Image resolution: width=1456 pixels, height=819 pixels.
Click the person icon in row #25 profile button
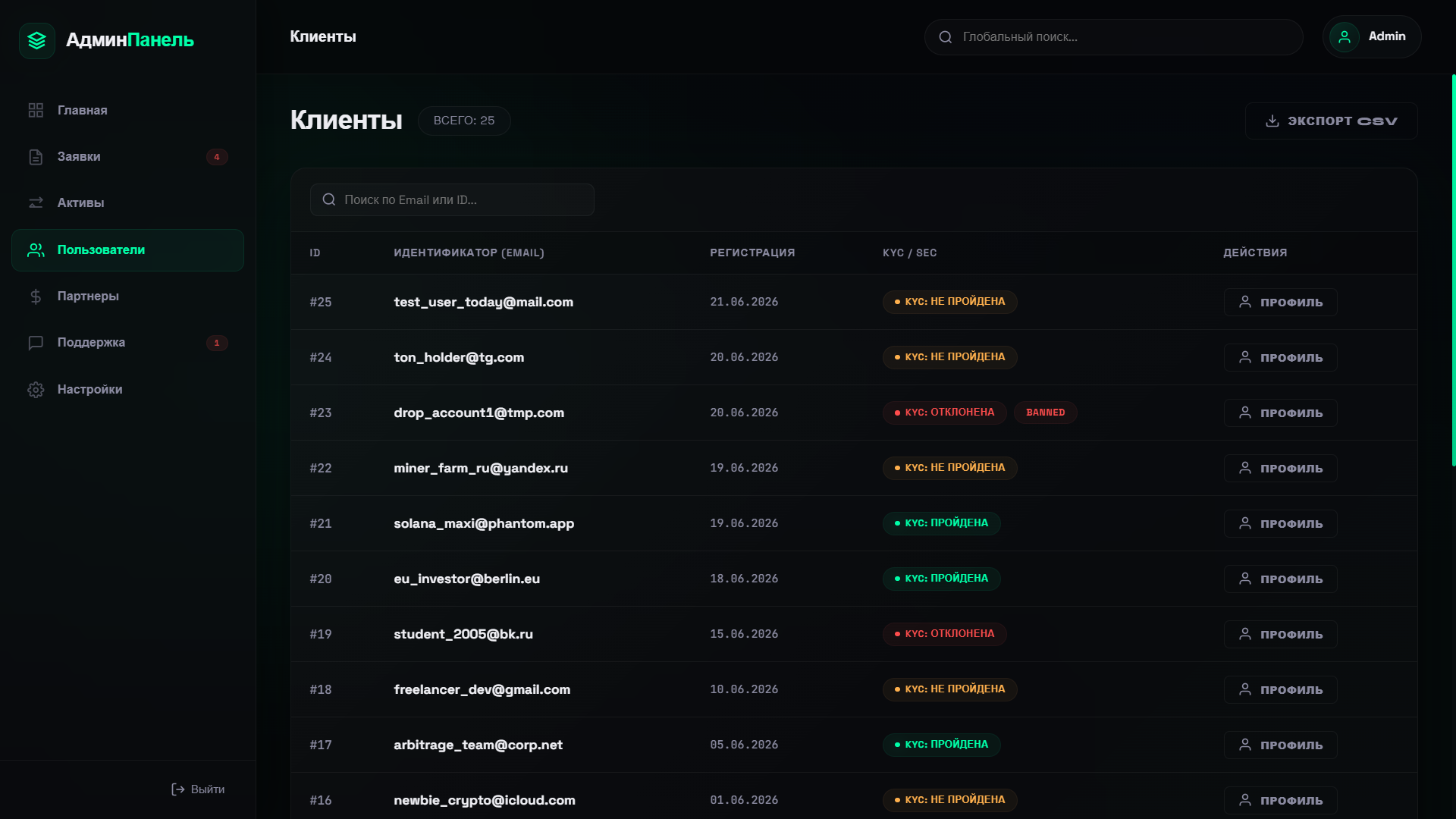[1245, 302]
